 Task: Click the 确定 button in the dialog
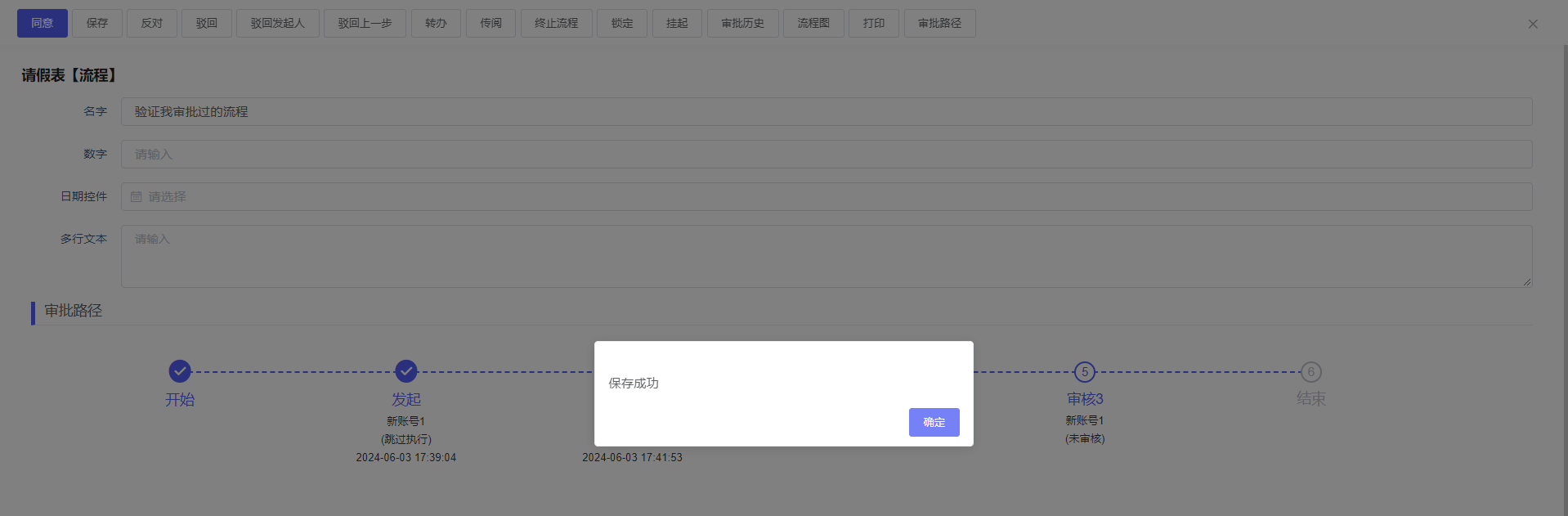934,422
